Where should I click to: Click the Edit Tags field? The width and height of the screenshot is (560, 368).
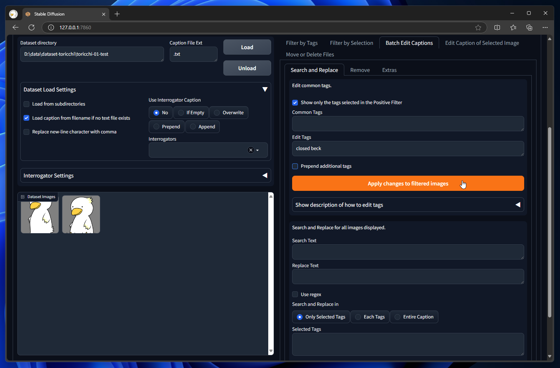point(408,148)
